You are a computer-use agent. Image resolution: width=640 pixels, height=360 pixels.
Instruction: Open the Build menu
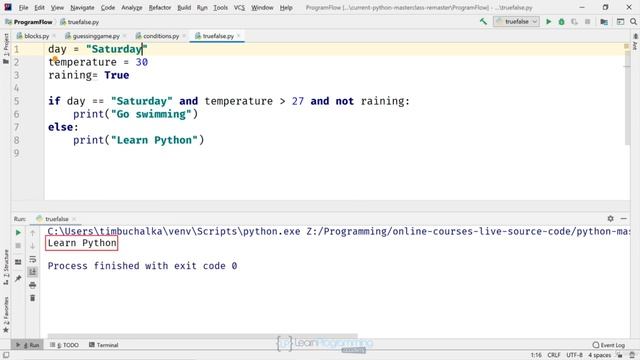pos(184,7)
